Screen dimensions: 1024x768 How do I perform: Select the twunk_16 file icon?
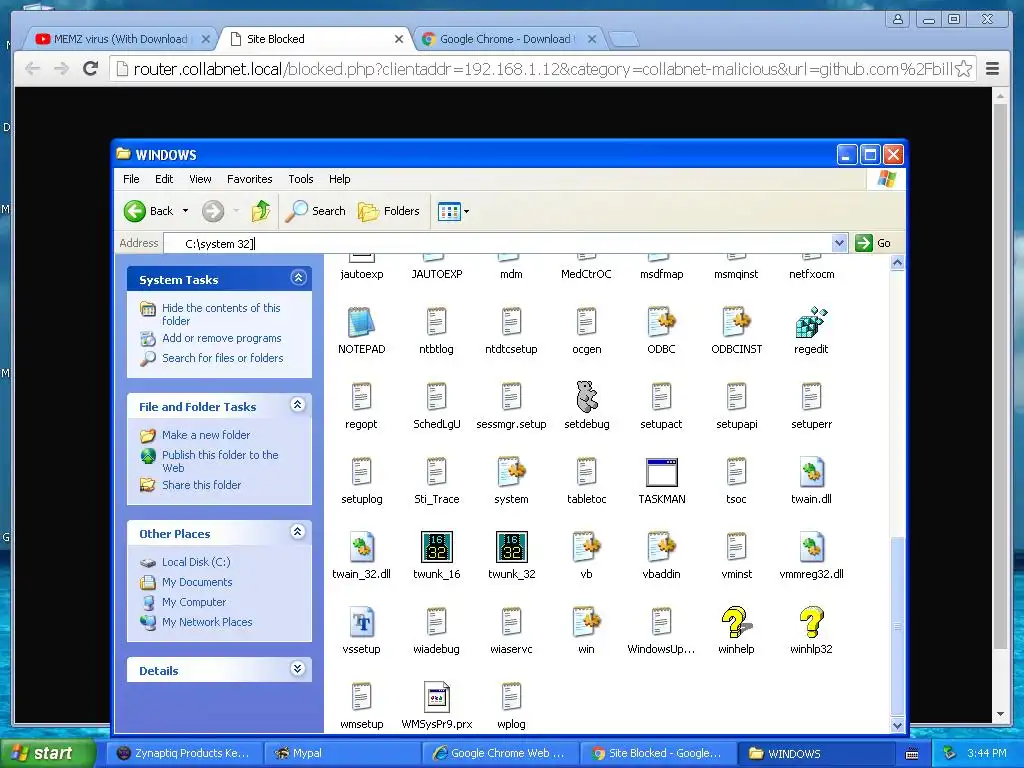tap(436, 547)
